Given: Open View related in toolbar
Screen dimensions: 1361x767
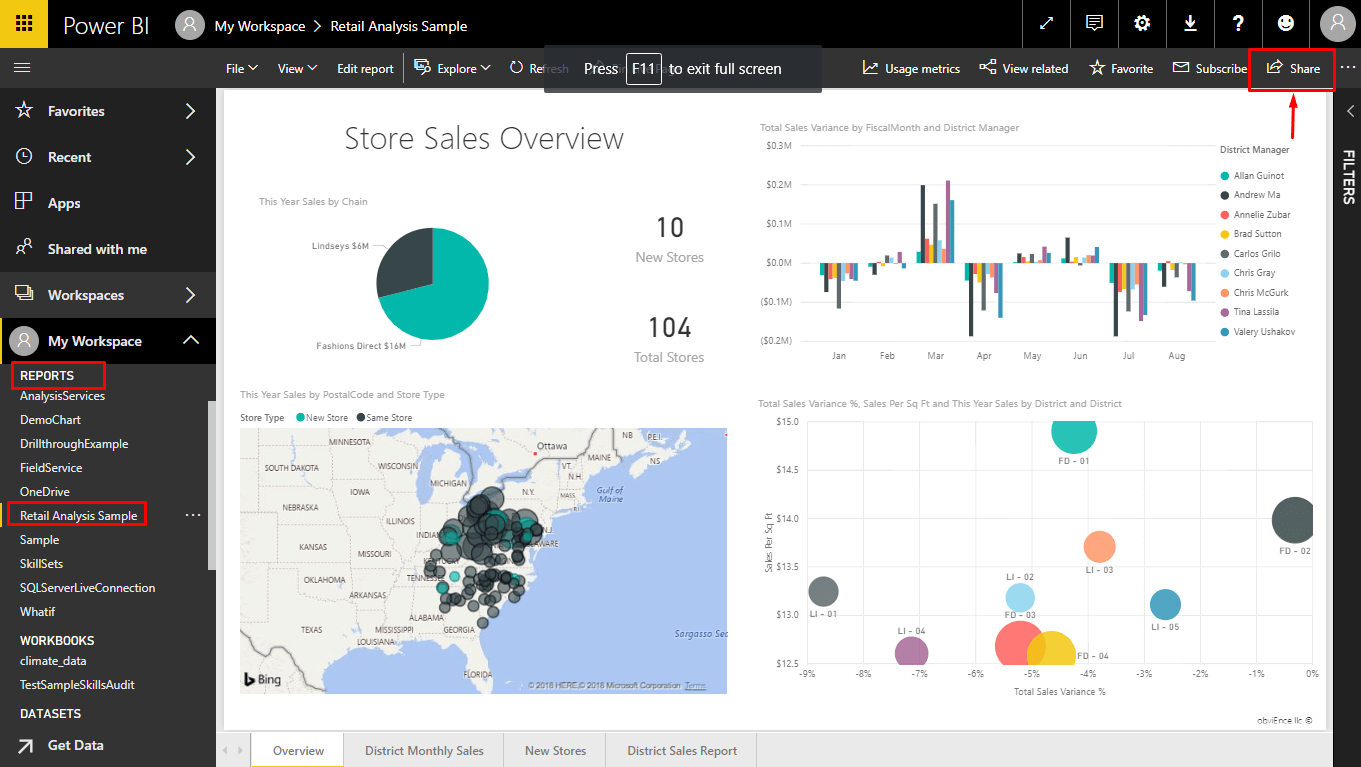Looking at the screenshot, I should pos(1024,68).
